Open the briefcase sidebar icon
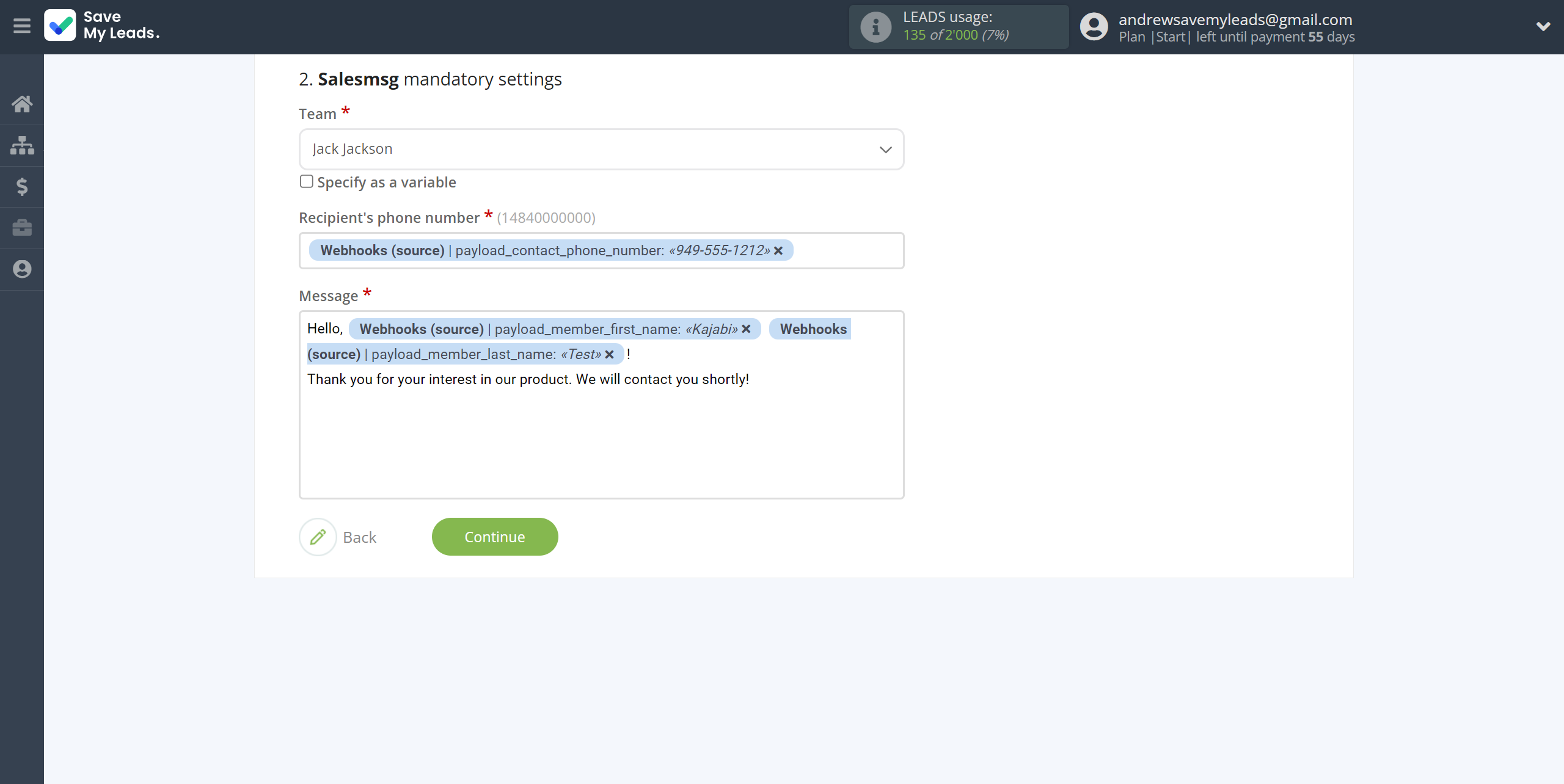Screen dimensions: 1564x784 22,228
